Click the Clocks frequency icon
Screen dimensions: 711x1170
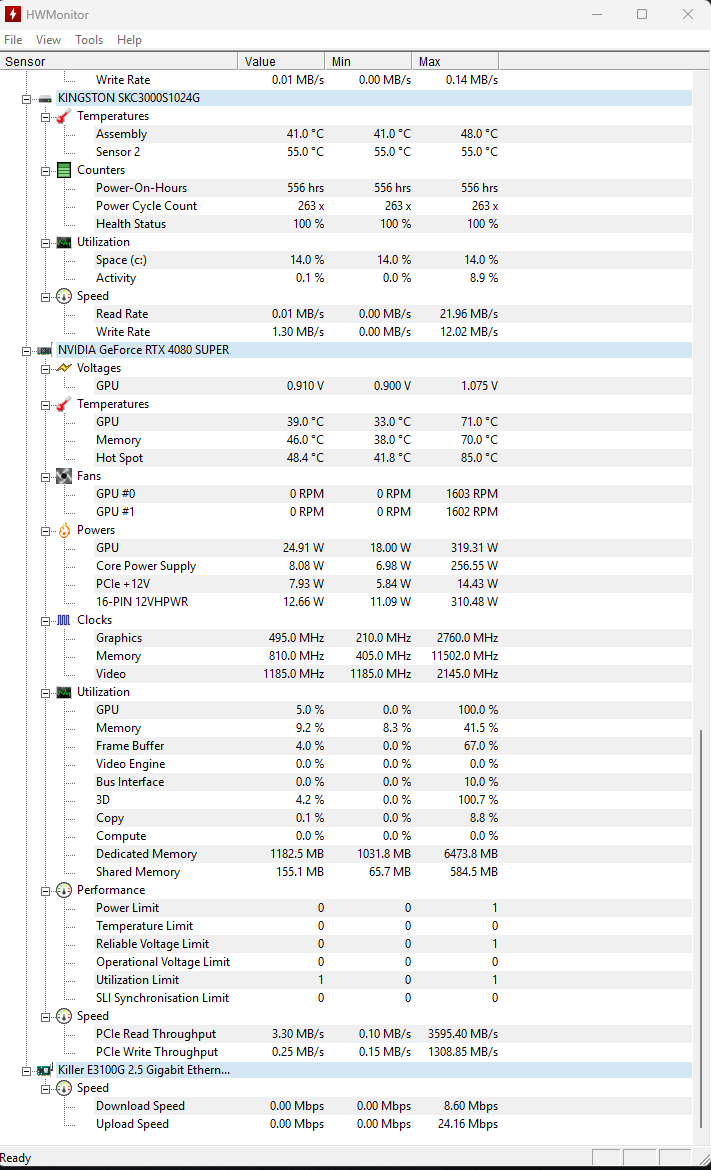coord(63,620)
